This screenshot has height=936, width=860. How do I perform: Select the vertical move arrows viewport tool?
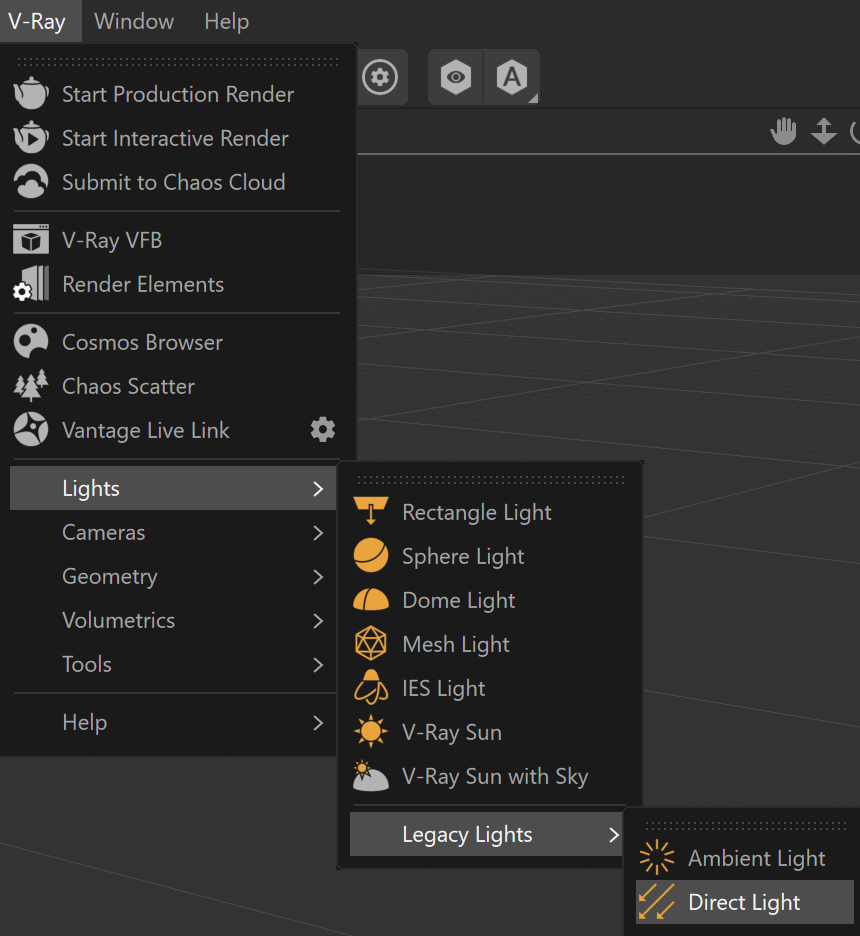824,131
